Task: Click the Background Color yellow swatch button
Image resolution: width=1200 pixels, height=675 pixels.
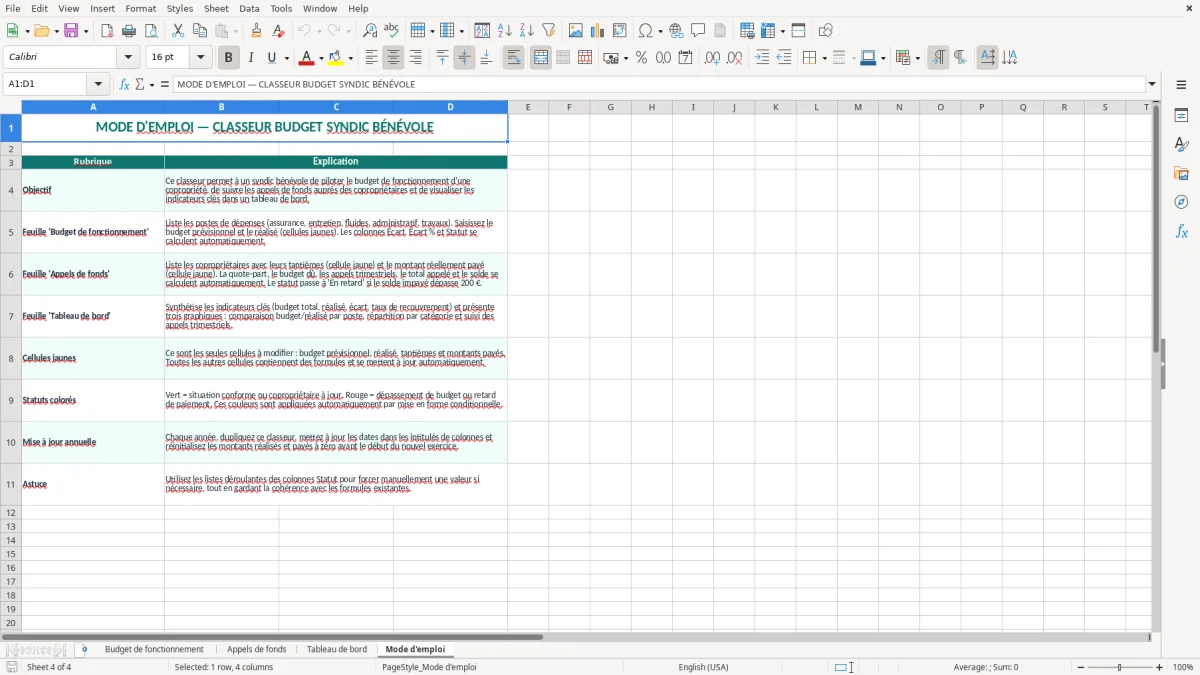Action: click(x=336, y=58)
